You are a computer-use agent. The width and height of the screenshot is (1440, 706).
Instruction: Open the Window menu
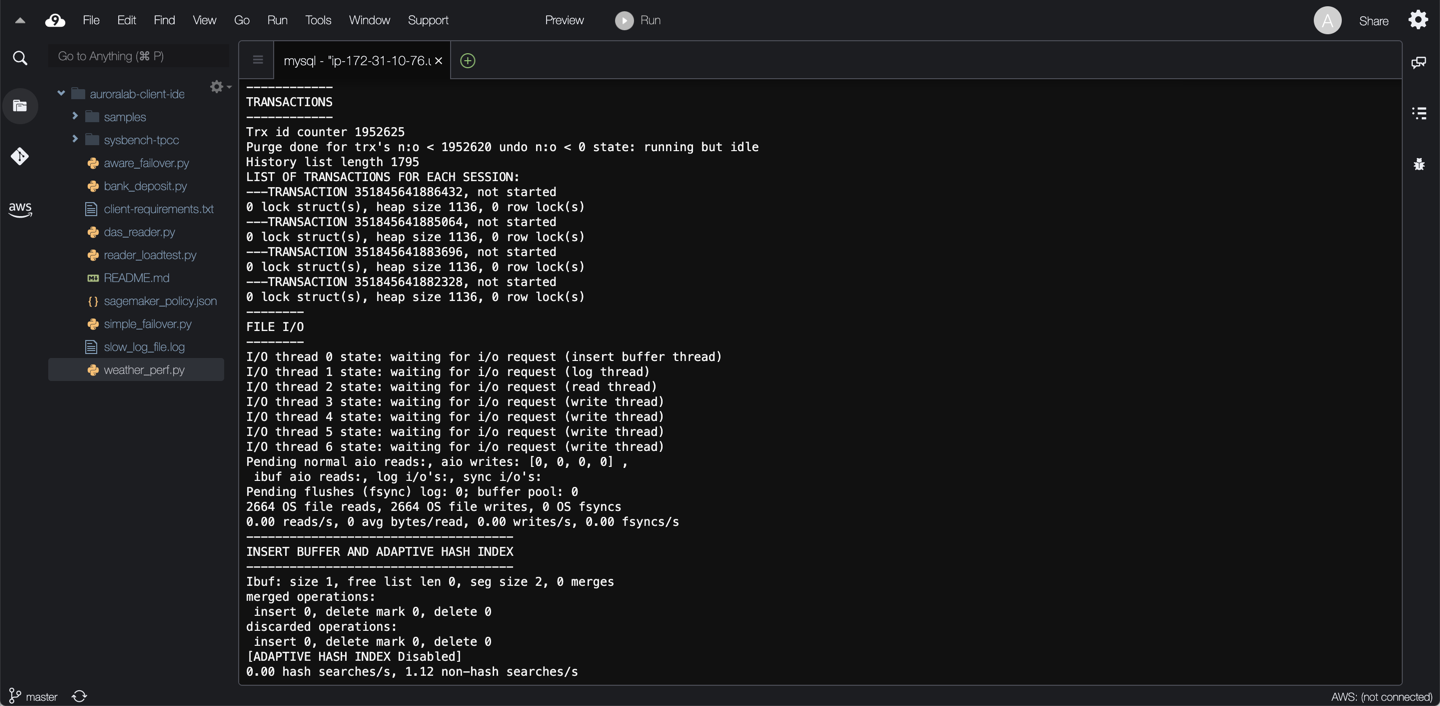tap(369, 20)
